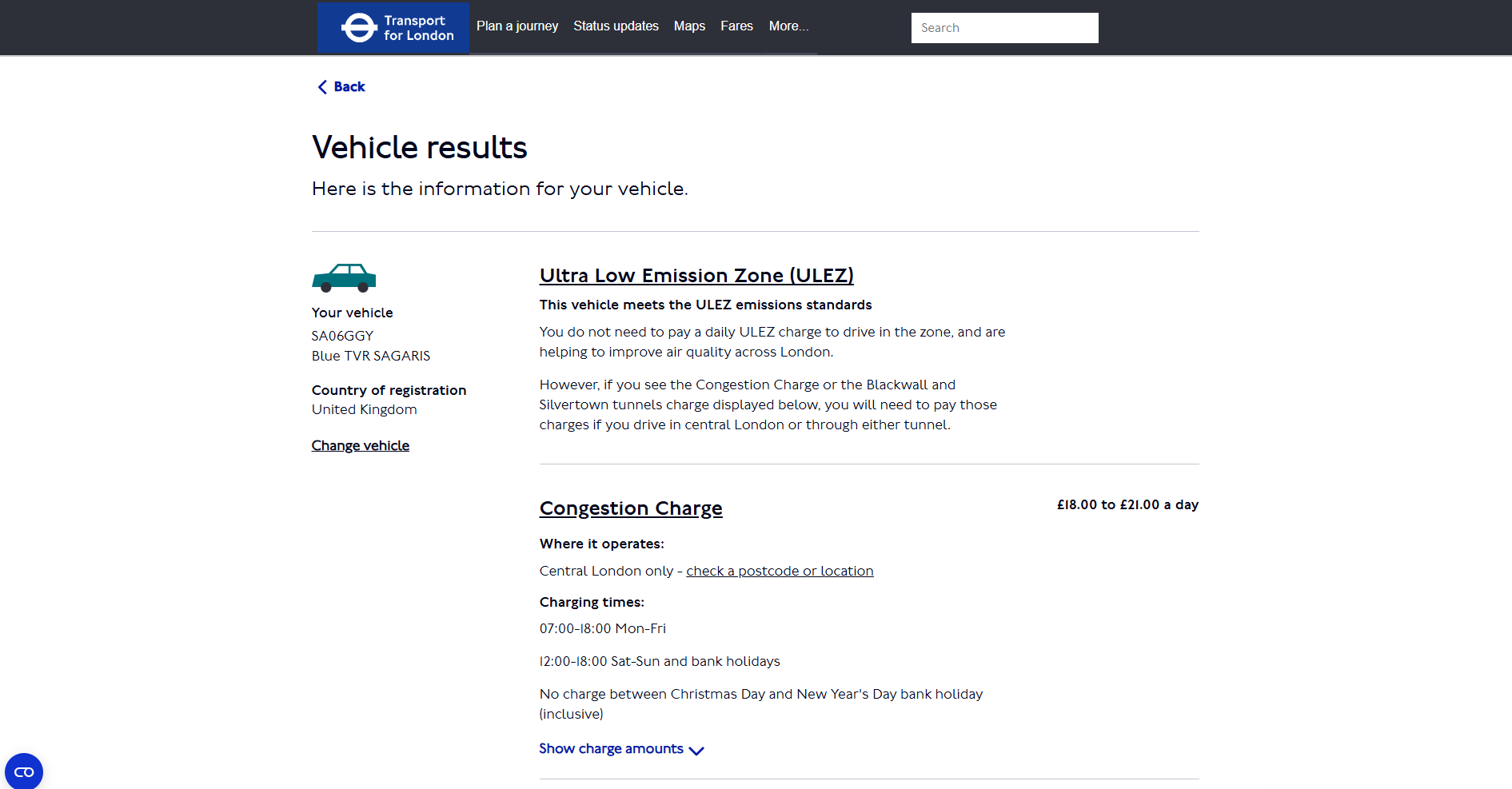1512x789 pixels.
Task: Focus the Search input field
Action: pos(1005,28)
